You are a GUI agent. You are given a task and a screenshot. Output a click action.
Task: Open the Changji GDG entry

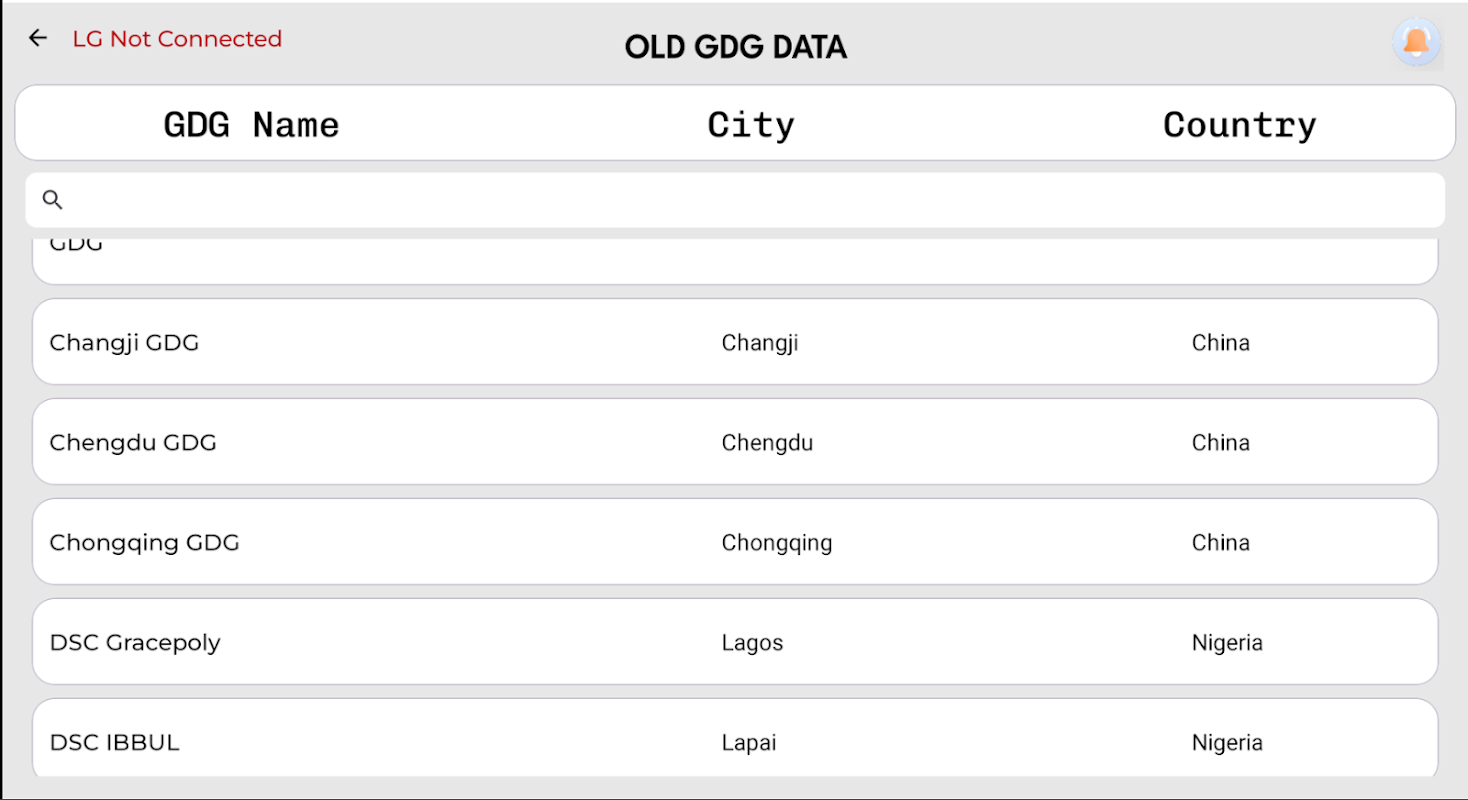pyautogui.click(x=125, y=343)
